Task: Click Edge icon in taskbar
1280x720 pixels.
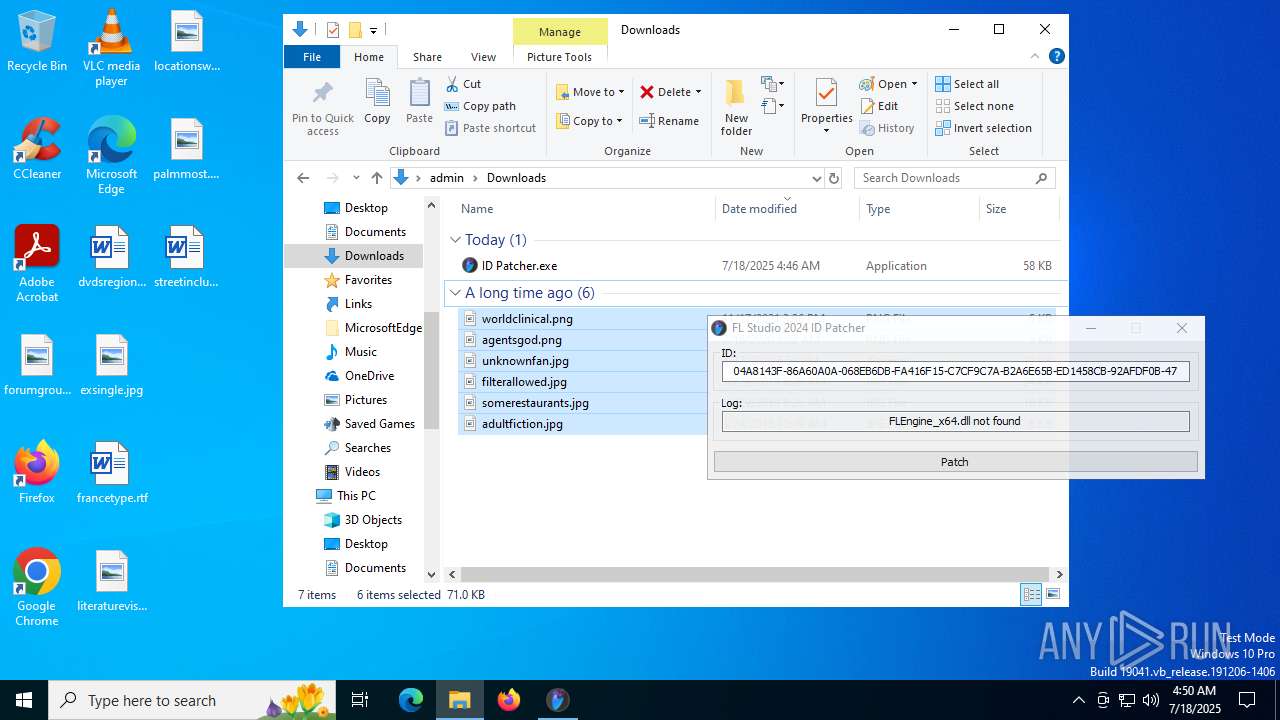Action: pos(411,700)
